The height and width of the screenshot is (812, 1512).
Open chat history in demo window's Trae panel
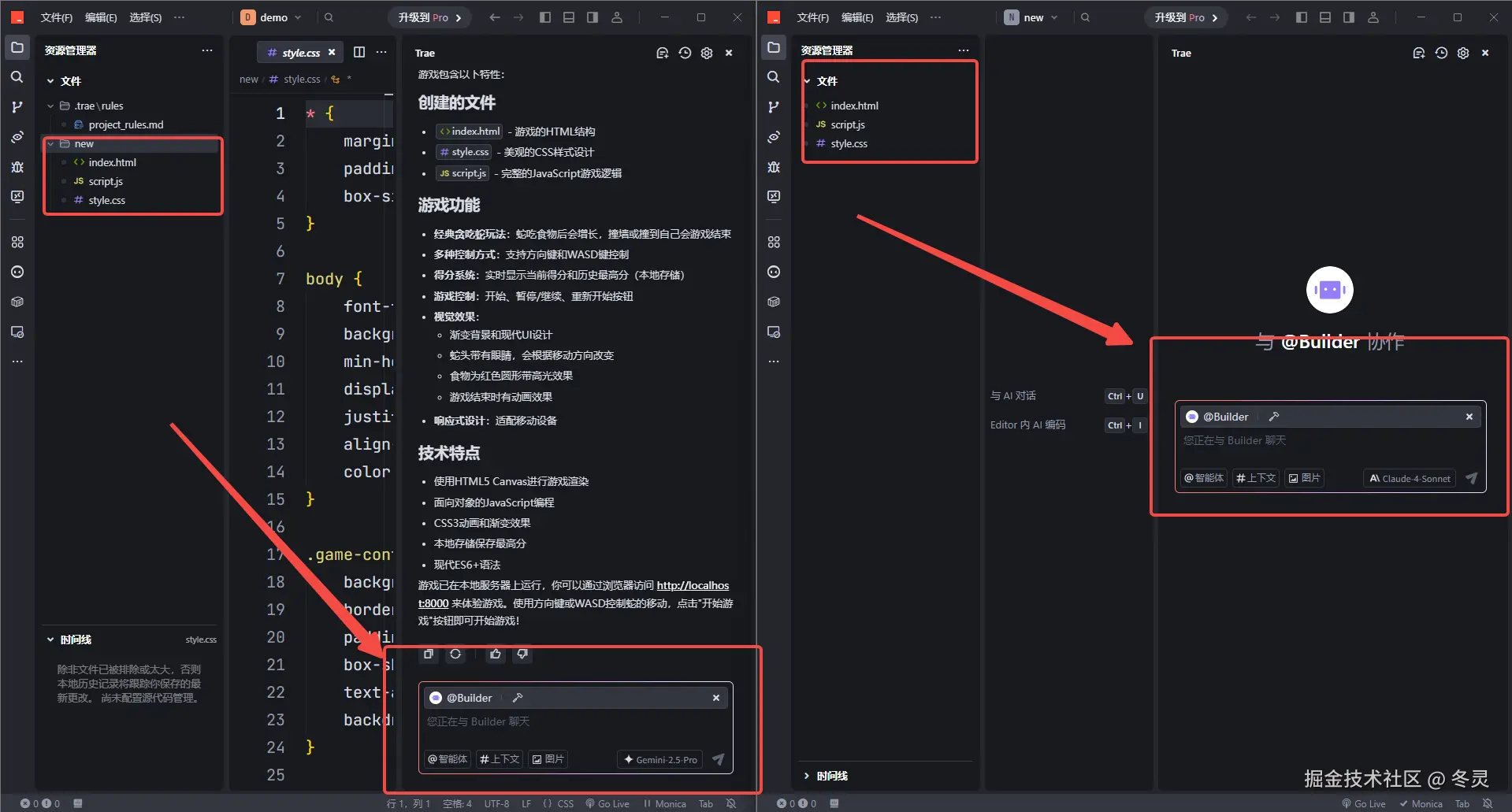[685, 53]
